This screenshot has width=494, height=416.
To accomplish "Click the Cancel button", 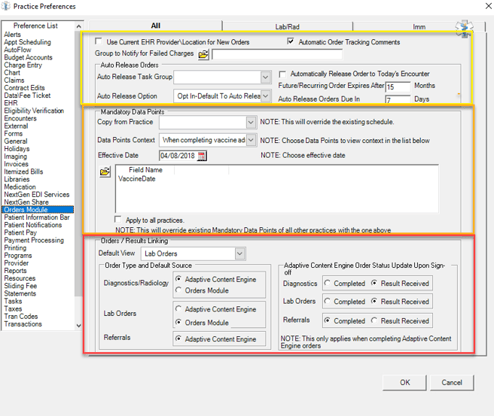I will [x=452, y=382].
